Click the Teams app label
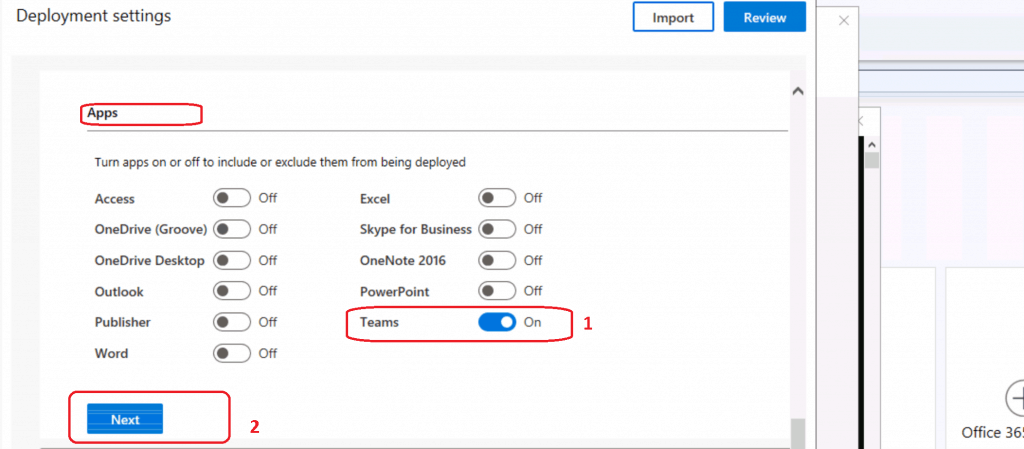Image resolution: width=1024 pixels, height=449 pixels. tap(379, 322)
